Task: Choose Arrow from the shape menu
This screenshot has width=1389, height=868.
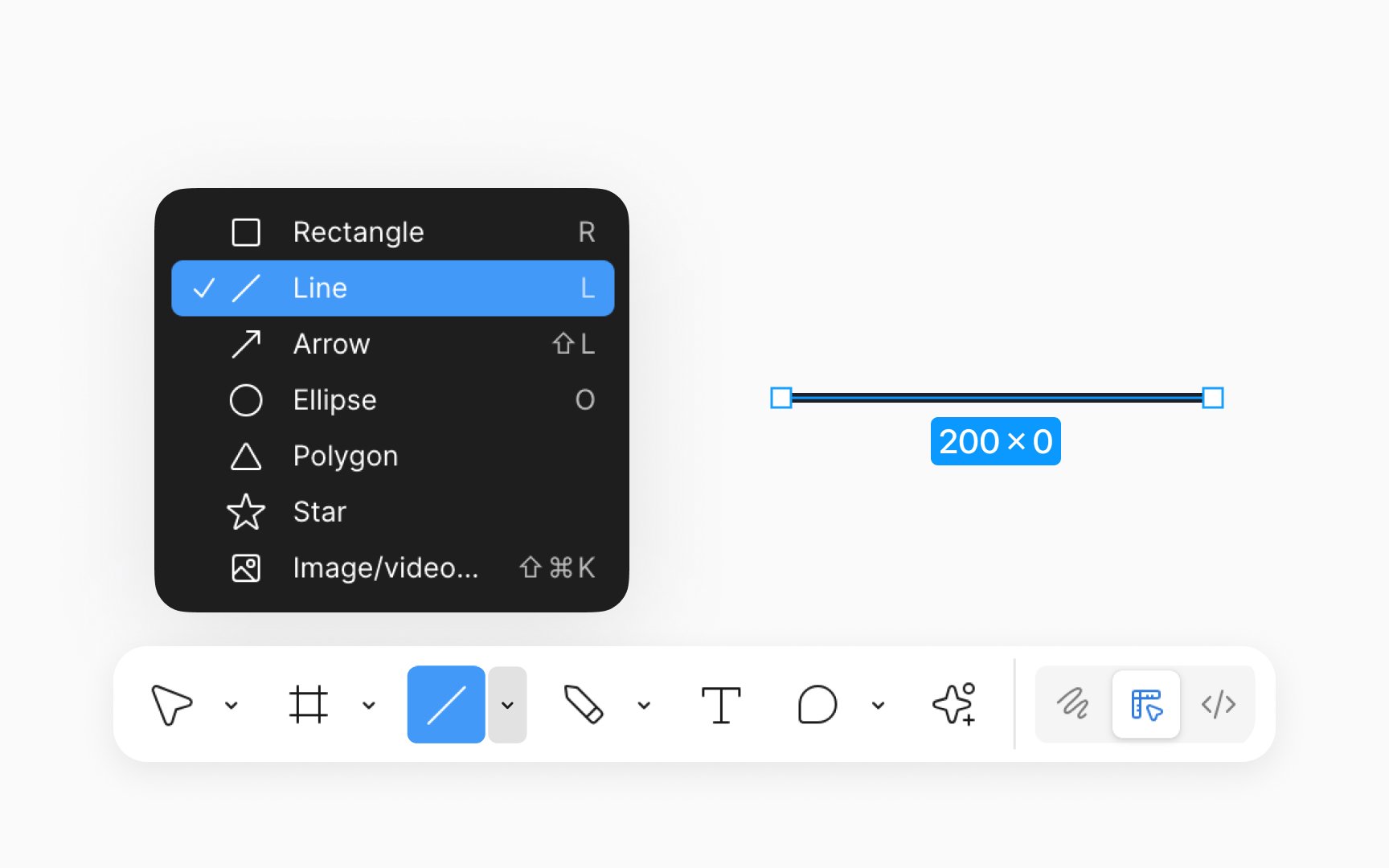Action: 393,344
